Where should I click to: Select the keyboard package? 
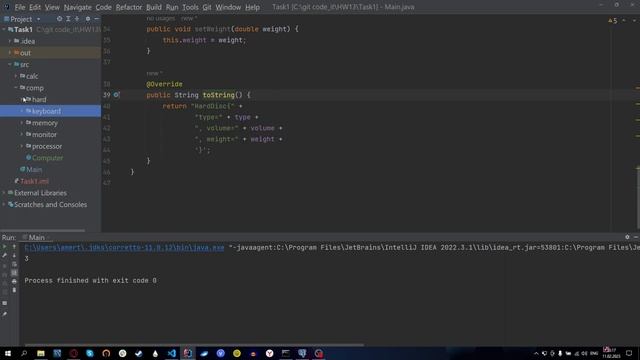click(x=50, y=111)
